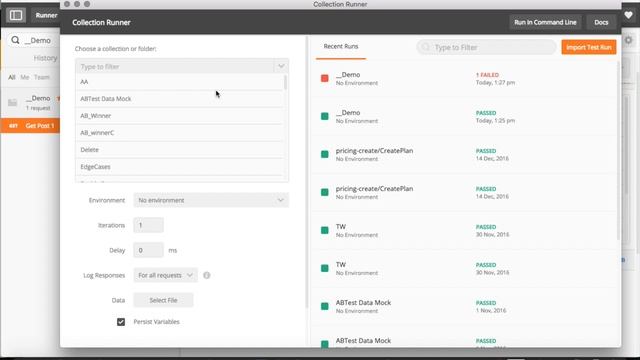
Task: Click Import Test Run button
Action: [x=589, y=47]
